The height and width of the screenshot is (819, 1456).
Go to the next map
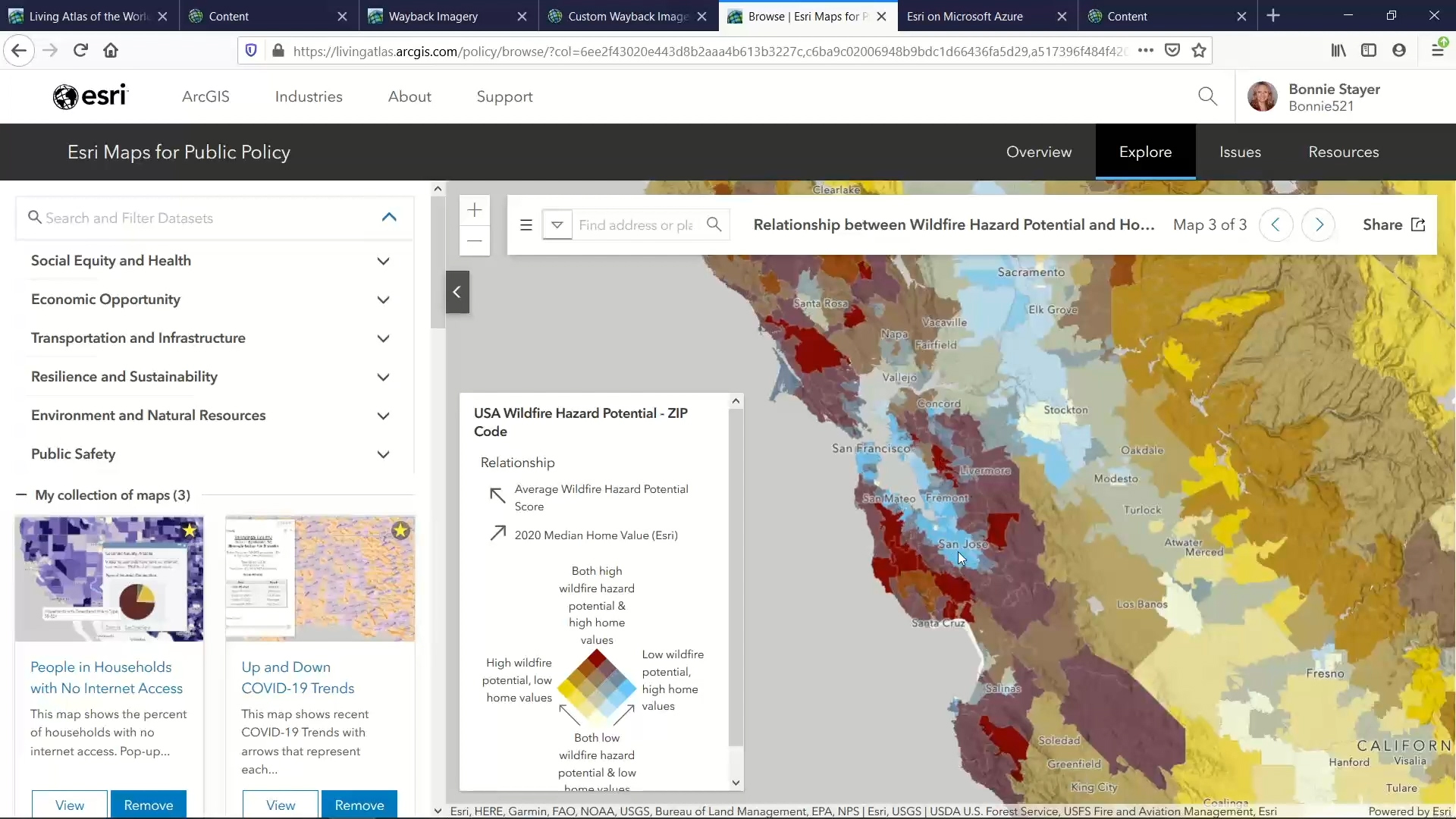1319,224
